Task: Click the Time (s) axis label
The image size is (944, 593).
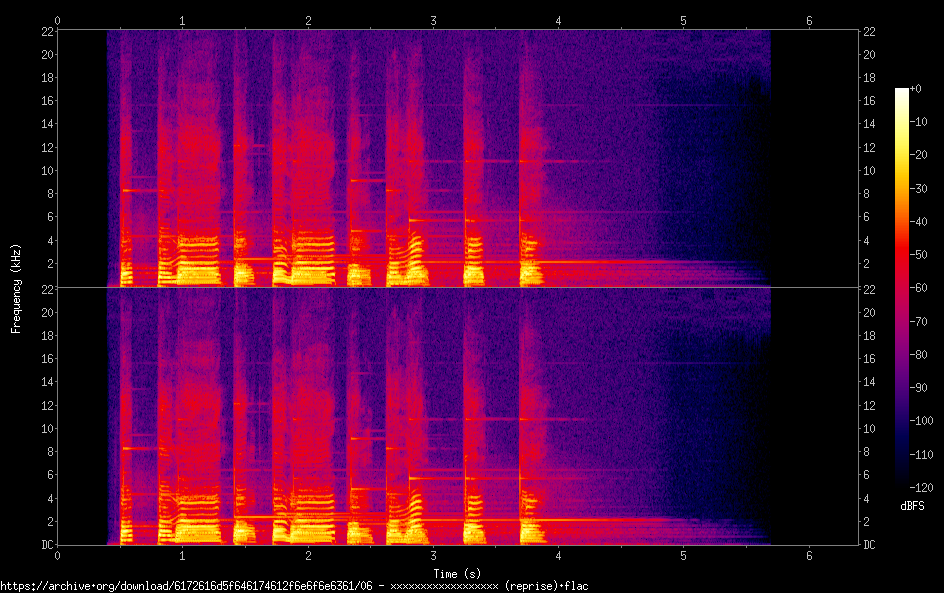Action: point(457,573)
